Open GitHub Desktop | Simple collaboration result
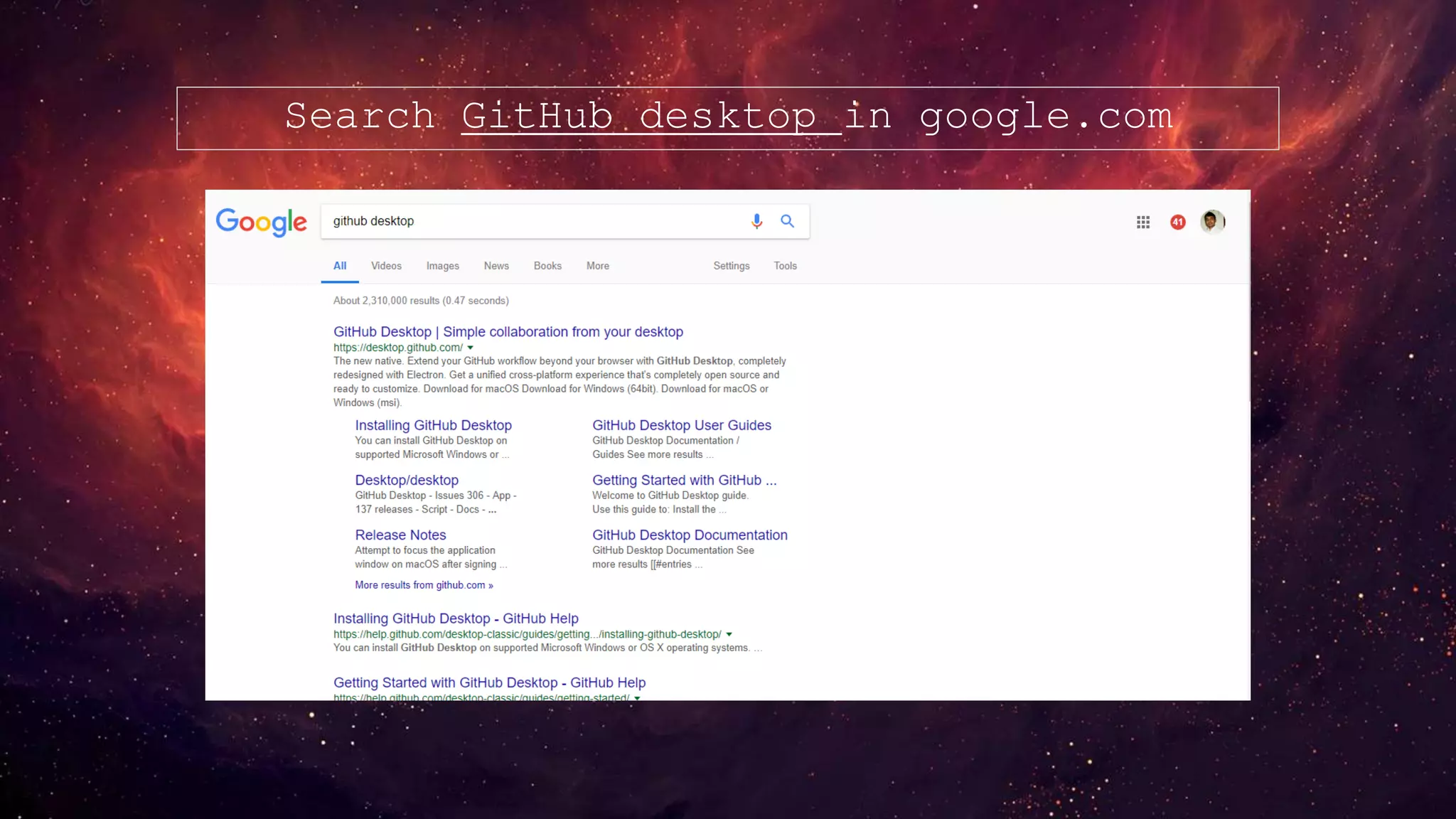The width and height of the screenshot is (1456, 819). point(508,332)
